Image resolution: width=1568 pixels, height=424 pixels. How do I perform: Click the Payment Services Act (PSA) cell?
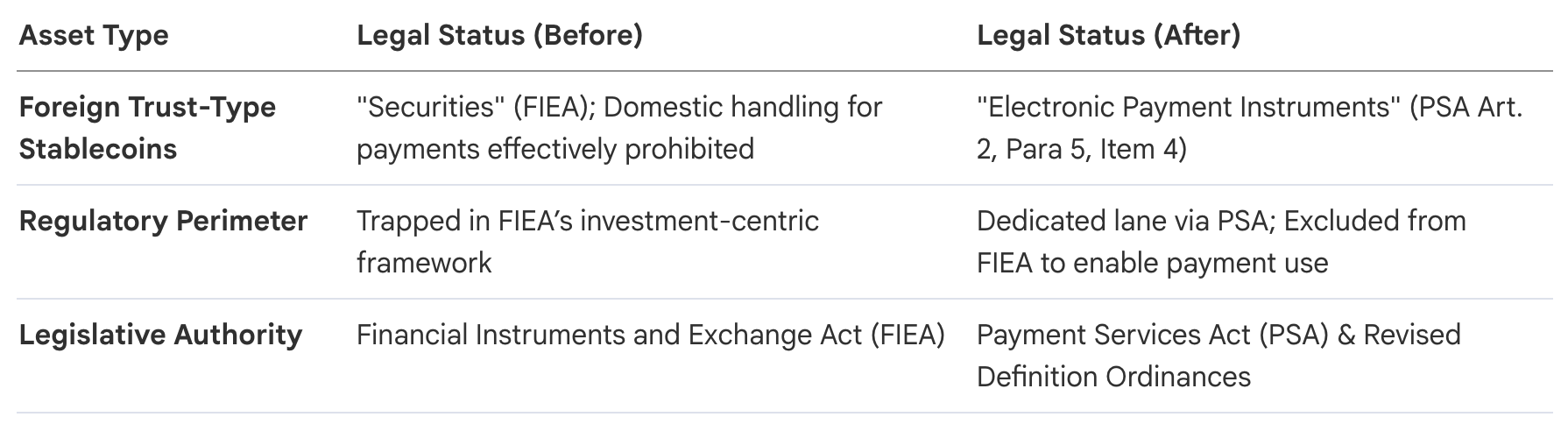tap(1218, 356)
